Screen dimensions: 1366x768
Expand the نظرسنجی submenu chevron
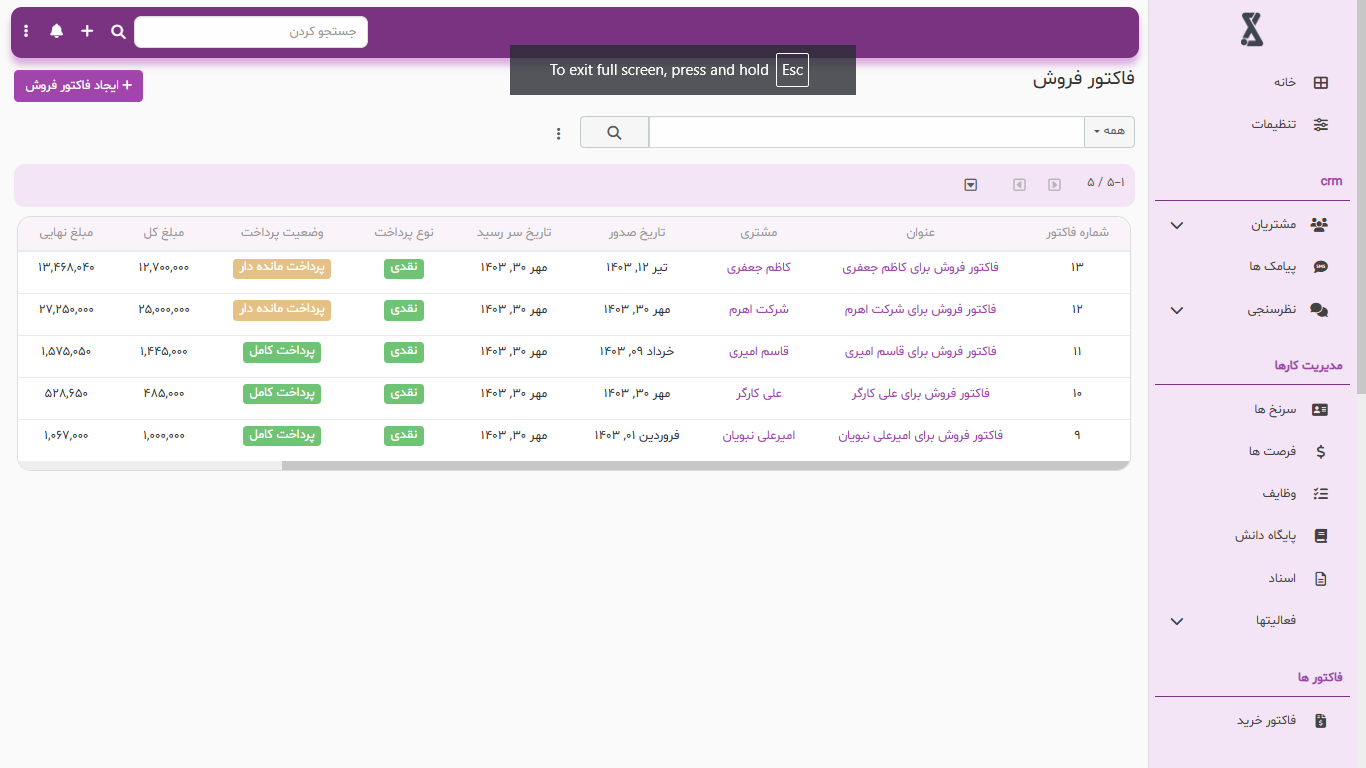[x=1177, y=311]
